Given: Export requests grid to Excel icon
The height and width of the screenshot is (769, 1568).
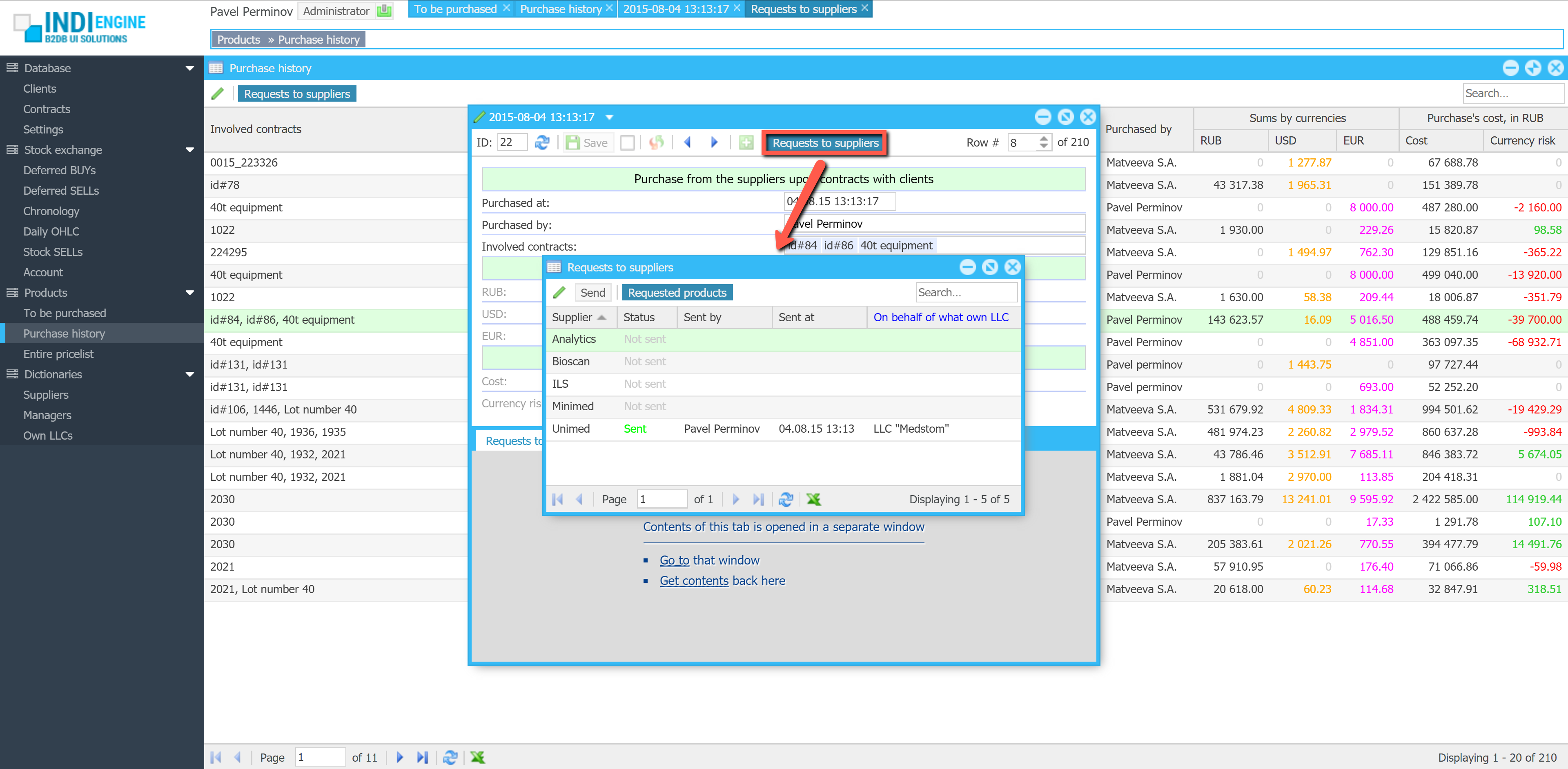Looking at the screenshot, I should click(813, 500).
